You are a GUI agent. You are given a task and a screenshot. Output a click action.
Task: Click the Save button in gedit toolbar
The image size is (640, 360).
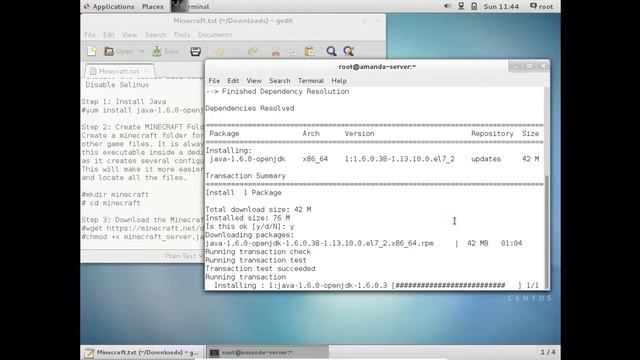(166, 51)
